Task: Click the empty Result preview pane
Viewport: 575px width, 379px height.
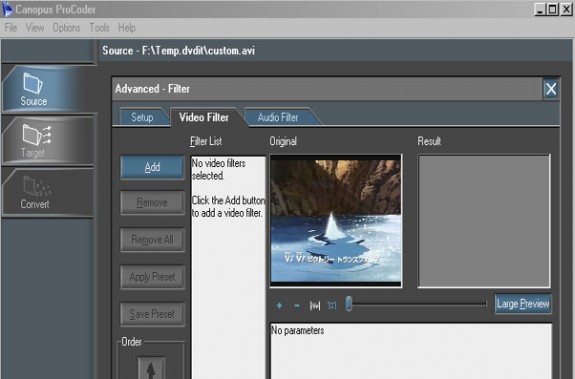Action: [484, 221]
